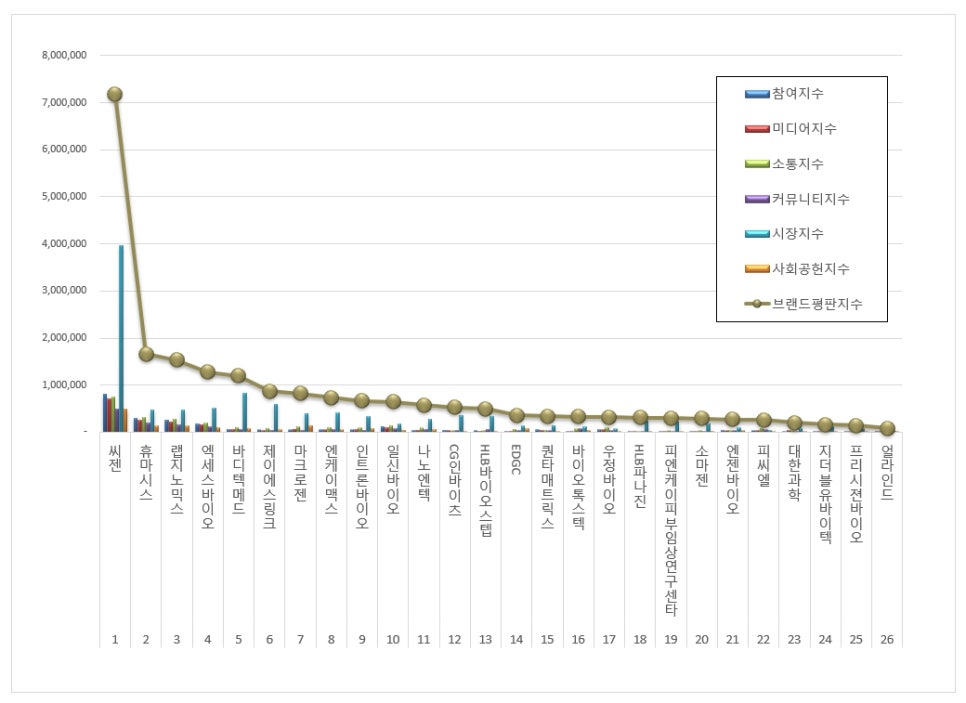Image resolution: width=966 pixels, height=703 pixels.
Task: Click rank number 26 under 얼라인드
Action: click(x=887, y=640)
